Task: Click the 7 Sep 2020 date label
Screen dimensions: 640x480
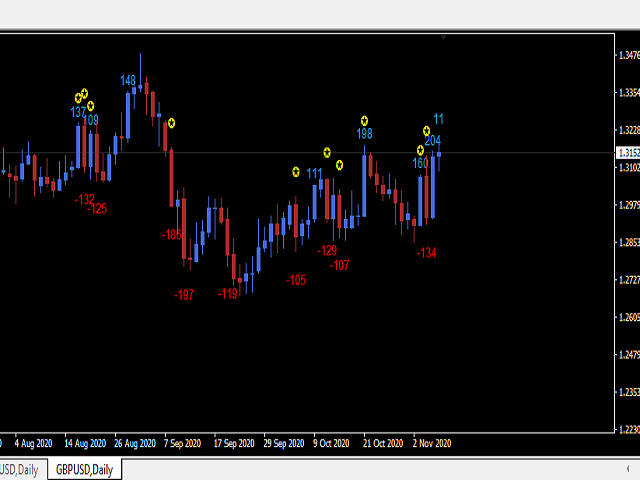Action: 182,443
